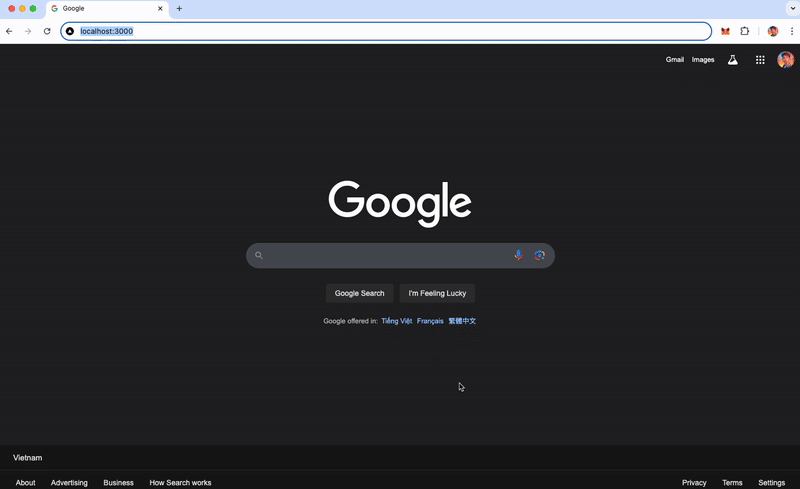
Task: Click the magnifier icon in search box
Action: [x=259, y=255]
